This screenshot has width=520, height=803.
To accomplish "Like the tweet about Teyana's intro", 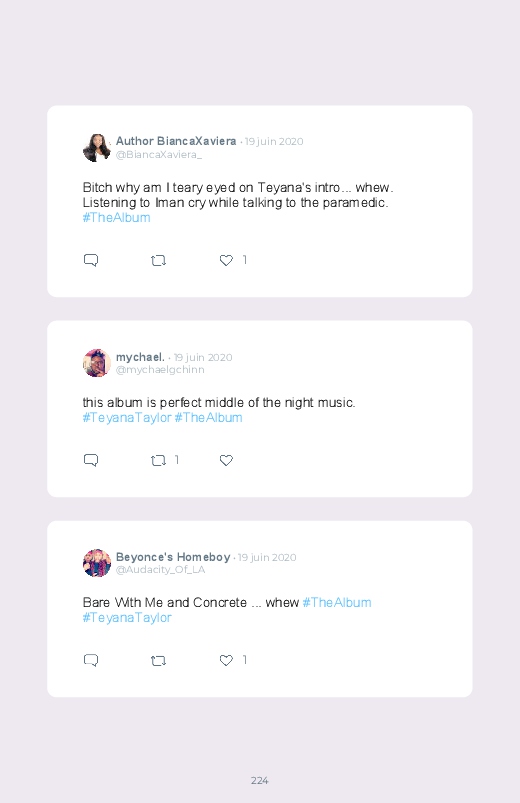I will click(226, 260).
